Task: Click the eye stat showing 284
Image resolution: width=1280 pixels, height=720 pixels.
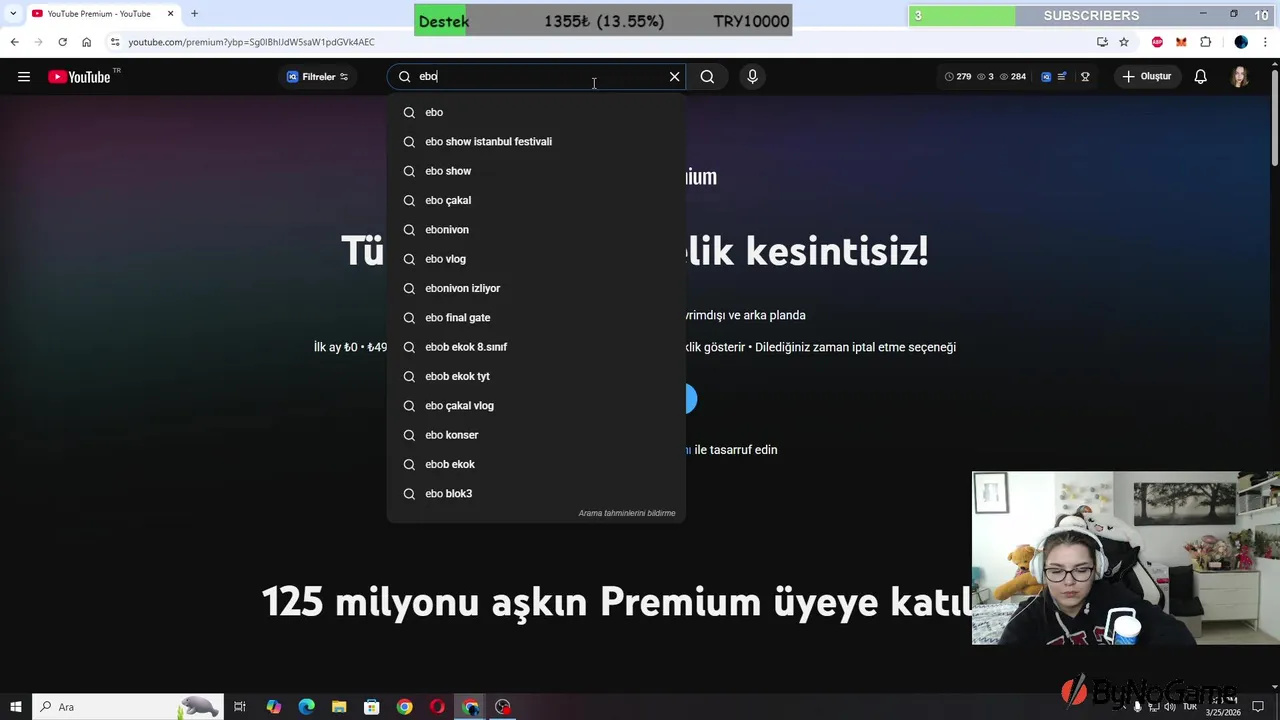Action: coord(1013,77)
